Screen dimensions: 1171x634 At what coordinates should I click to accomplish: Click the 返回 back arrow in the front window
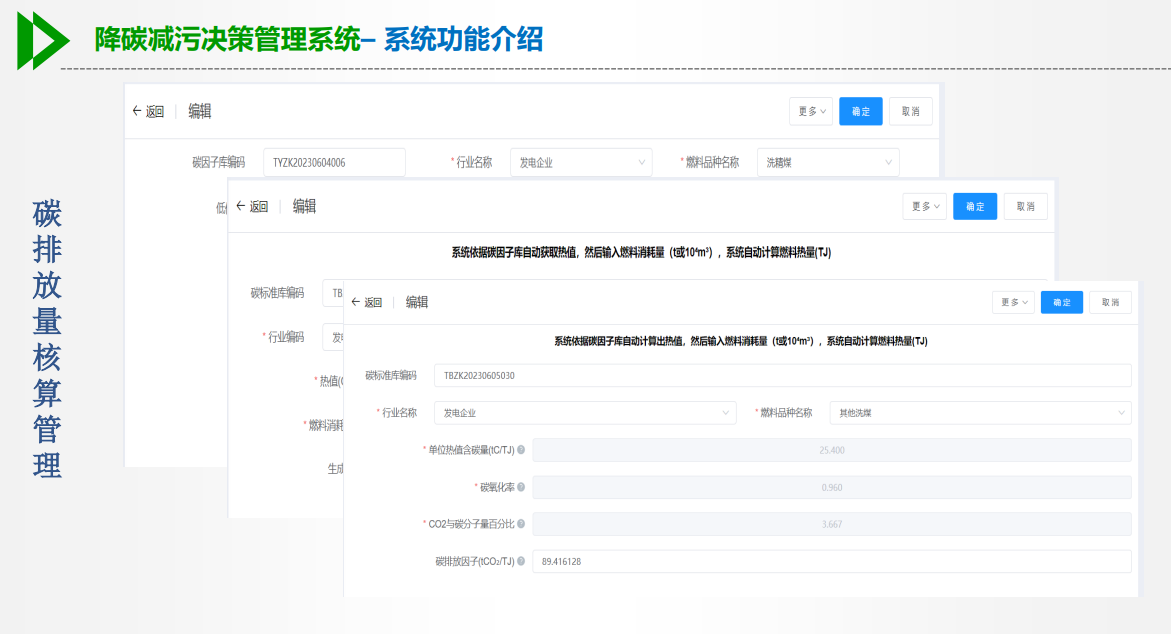(x=355, y=302)
